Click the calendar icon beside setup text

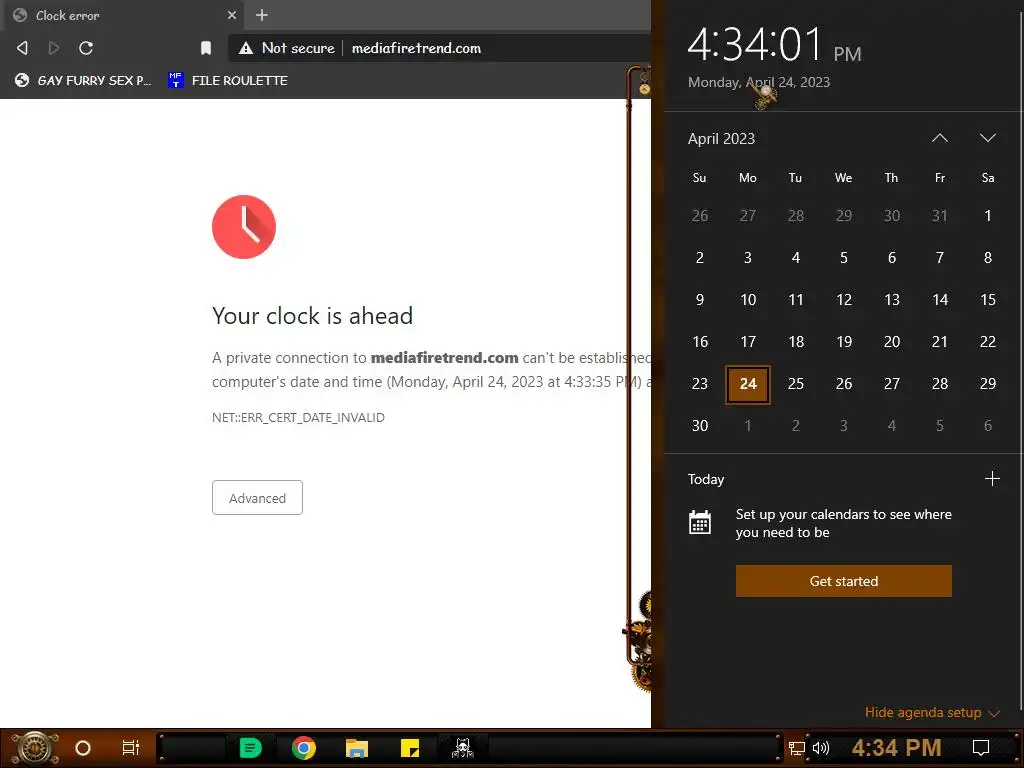click(x=699, y=522)
